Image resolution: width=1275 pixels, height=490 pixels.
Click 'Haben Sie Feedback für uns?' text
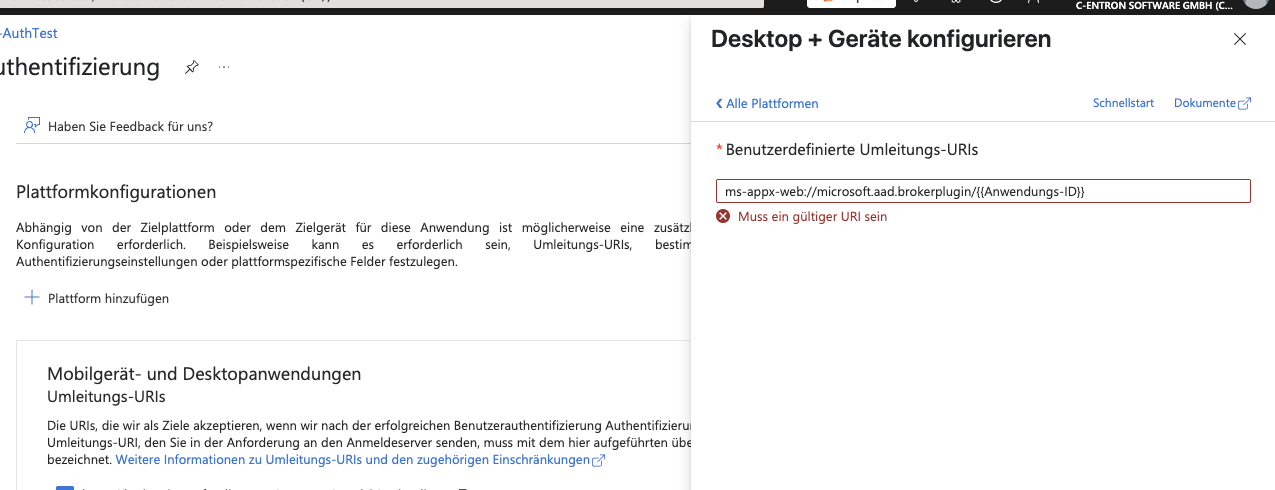pyautogui.click(x=130, y=126)
